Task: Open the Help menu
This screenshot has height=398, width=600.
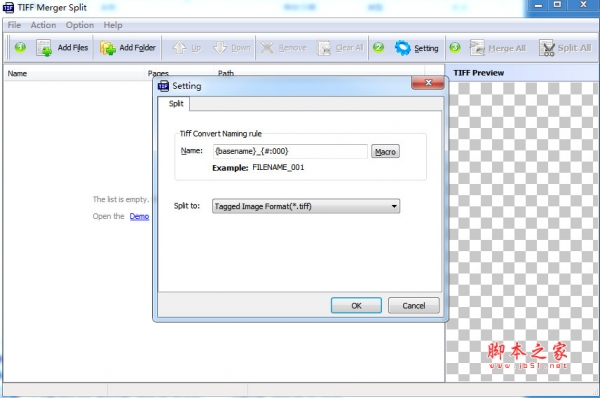Action: click(113, 25)
